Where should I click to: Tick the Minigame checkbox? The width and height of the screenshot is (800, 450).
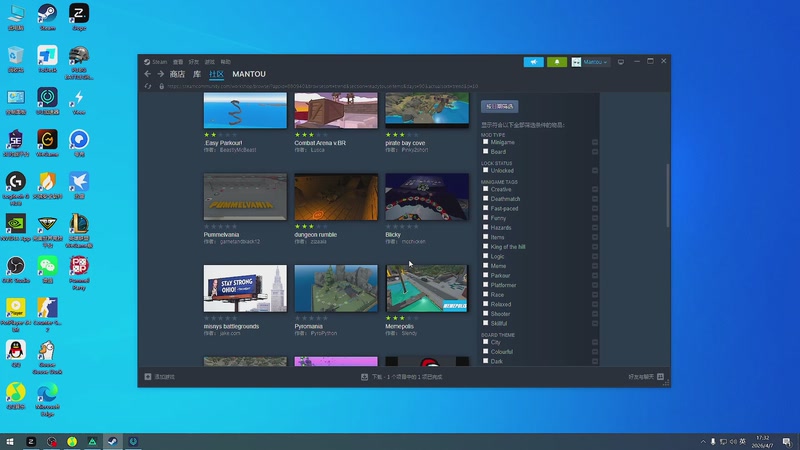(486, 142)
